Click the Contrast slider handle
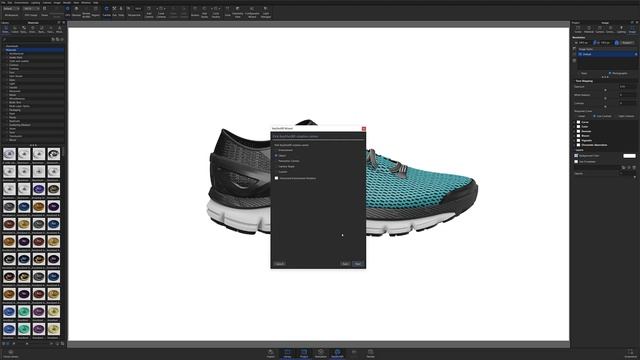This screenshot has height=360, width=640. pyautogui.click(x=605, y=106)
